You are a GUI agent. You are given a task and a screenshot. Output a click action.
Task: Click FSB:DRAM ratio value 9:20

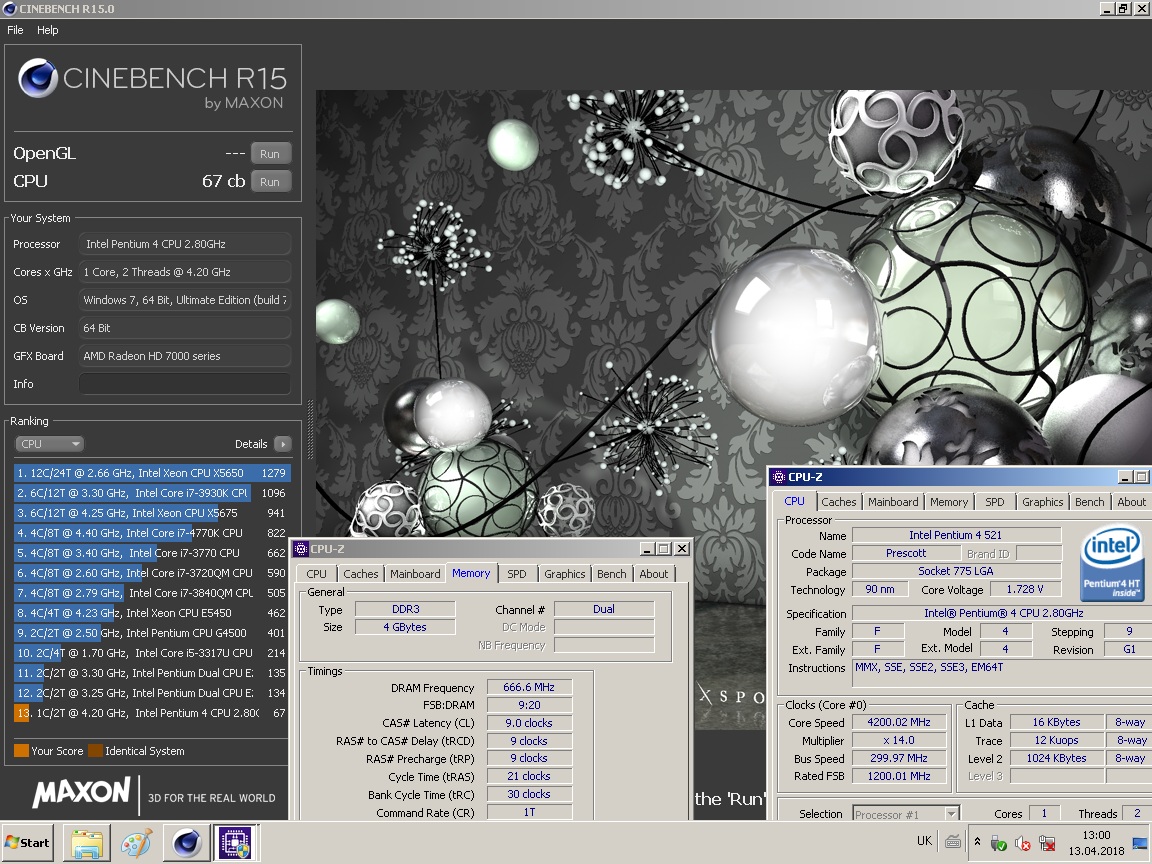click(529, 705)
